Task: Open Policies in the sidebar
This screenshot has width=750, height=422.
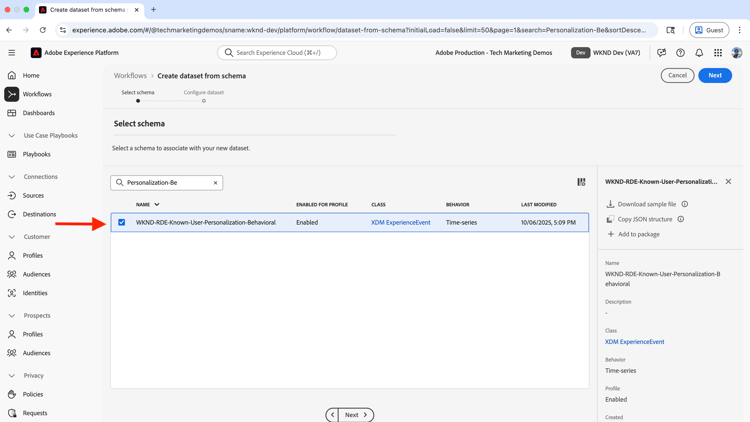Action: coord(33,394)
